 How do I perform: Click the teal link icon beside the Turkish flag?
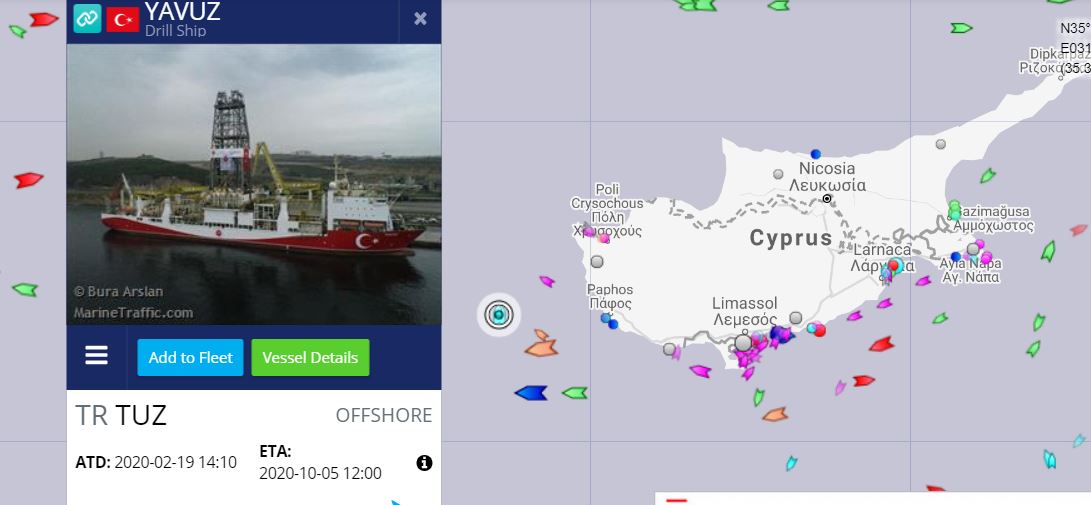pos(88,19)
